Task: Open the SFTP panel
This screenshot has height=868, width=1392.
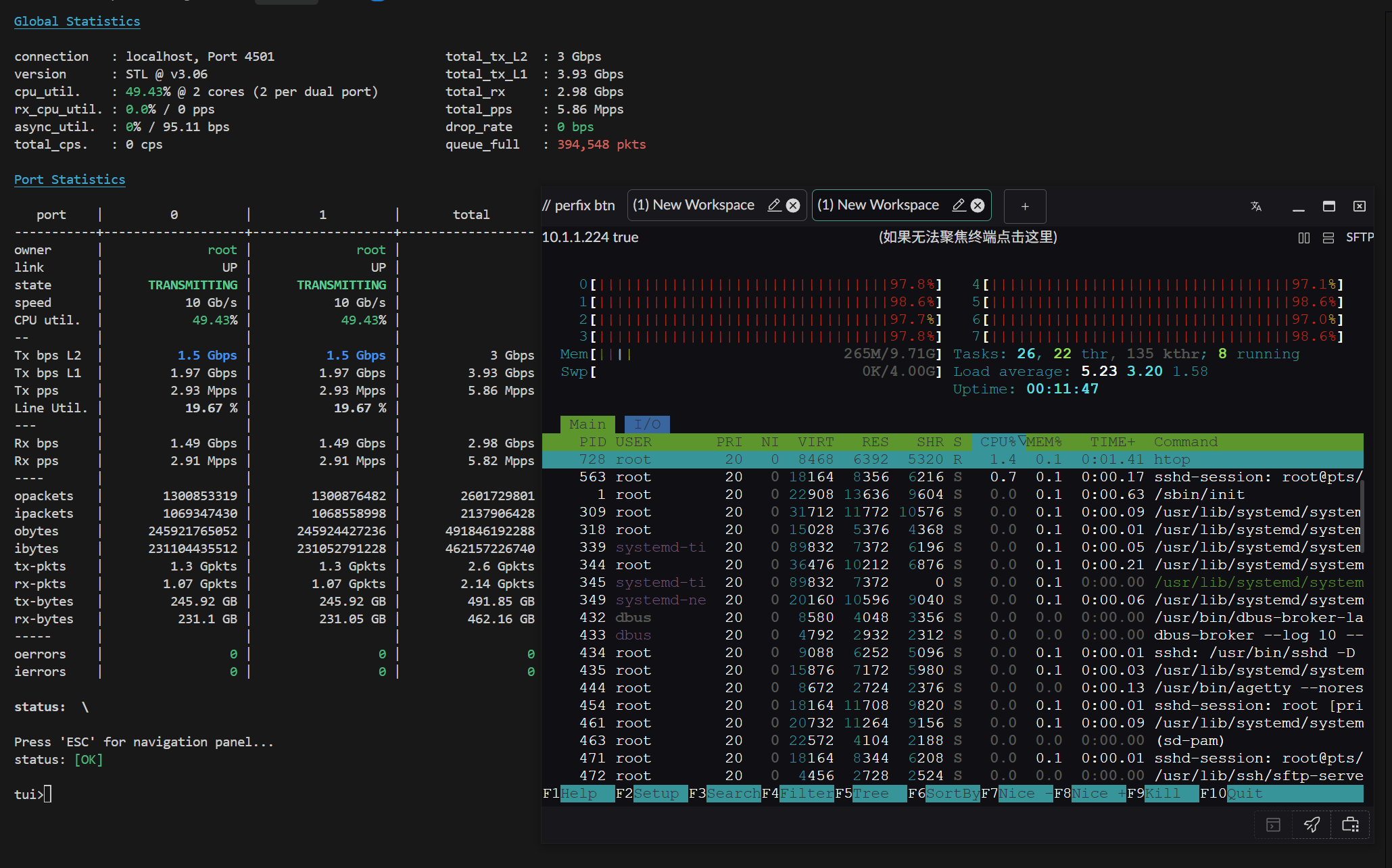Action: (x=1360, y=237)
